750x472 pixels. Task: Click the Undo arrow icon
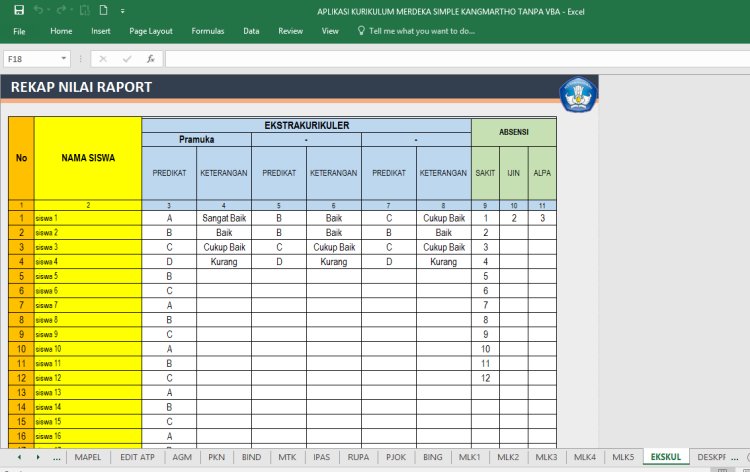[39, 10]
